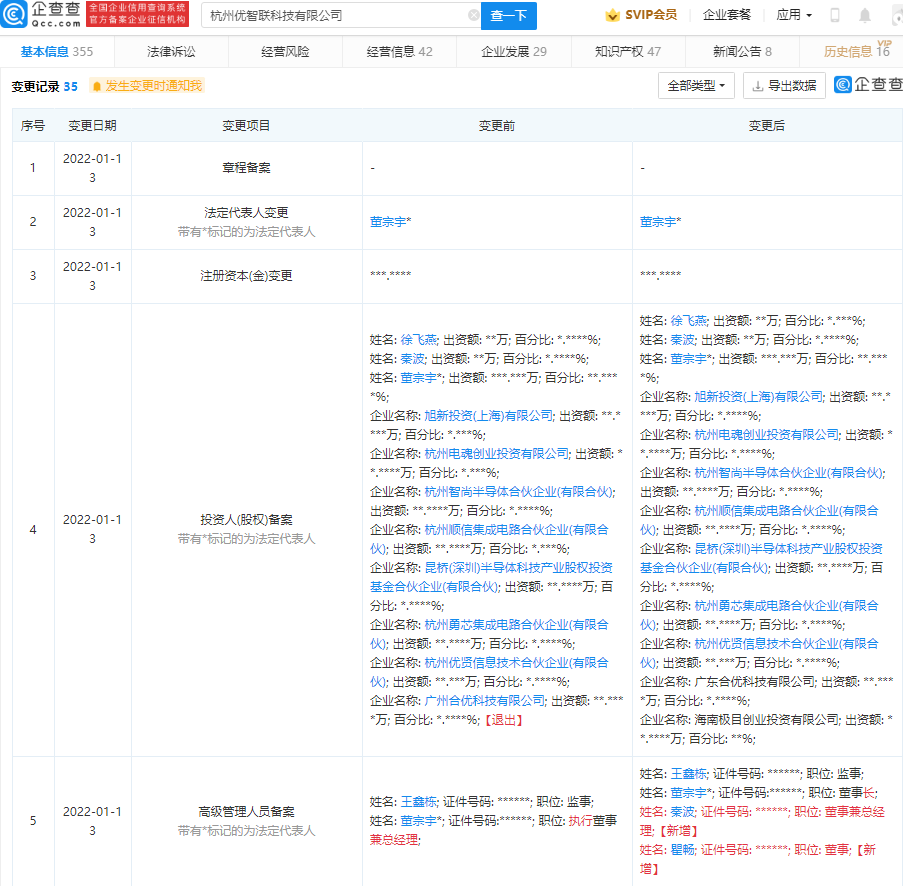Clear the search box with the X icon
This screenshot has height=886, width=903.
[474, 16]
